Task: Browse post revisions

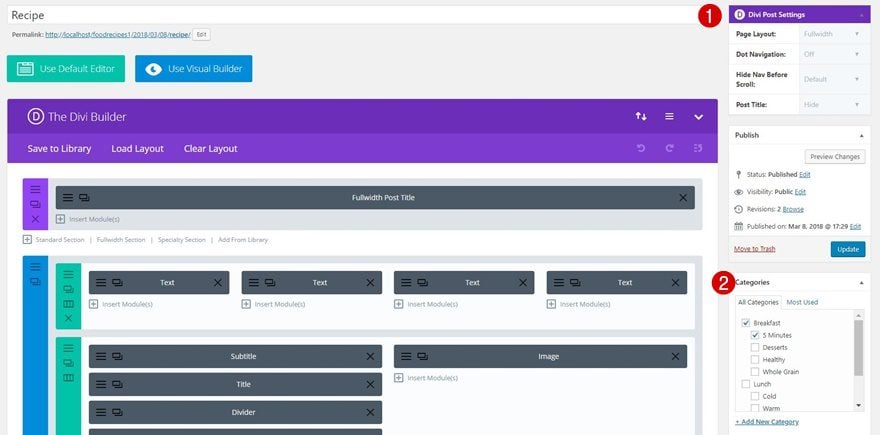Action: [793, 209]
